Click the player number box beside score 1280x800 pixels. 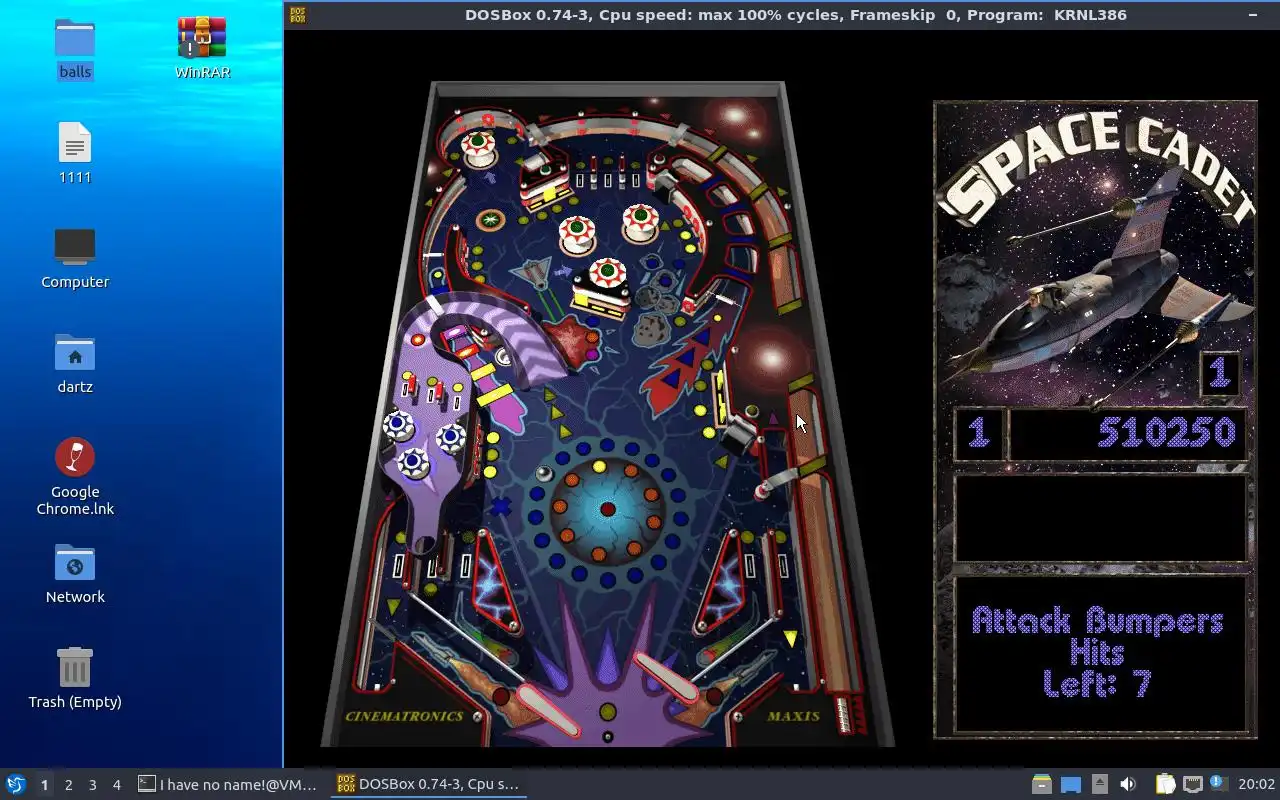(977, 433)
